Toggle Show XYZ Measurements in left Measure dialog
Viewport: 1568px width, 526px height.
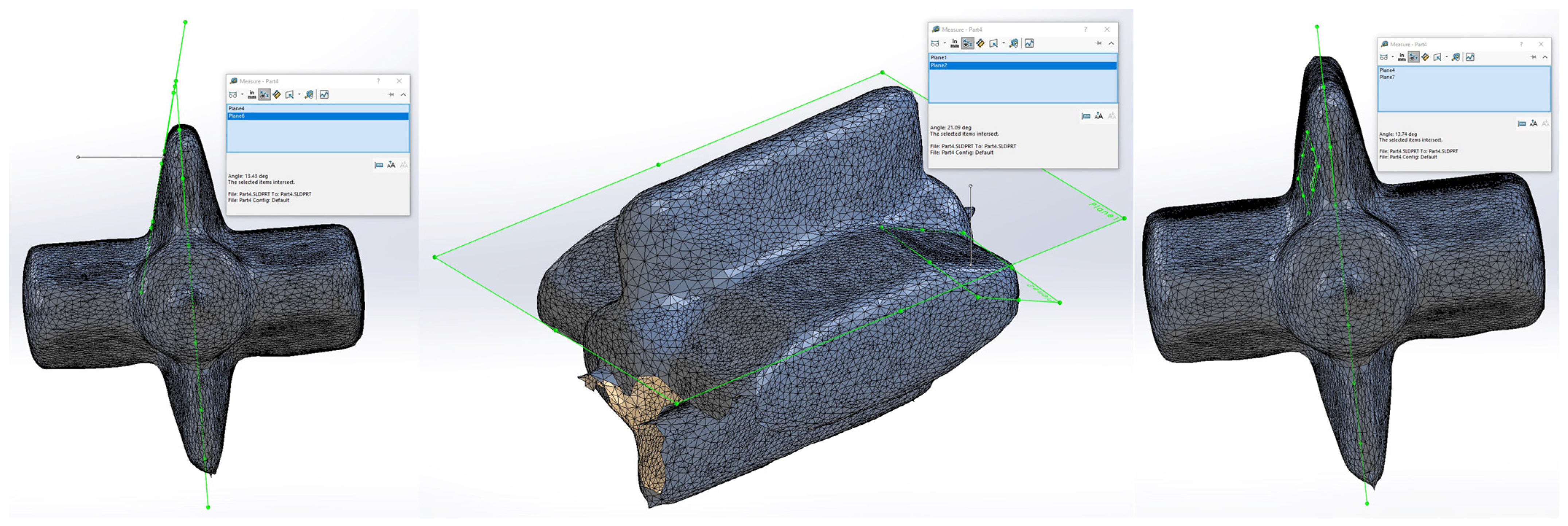click(x=264, y=95)
